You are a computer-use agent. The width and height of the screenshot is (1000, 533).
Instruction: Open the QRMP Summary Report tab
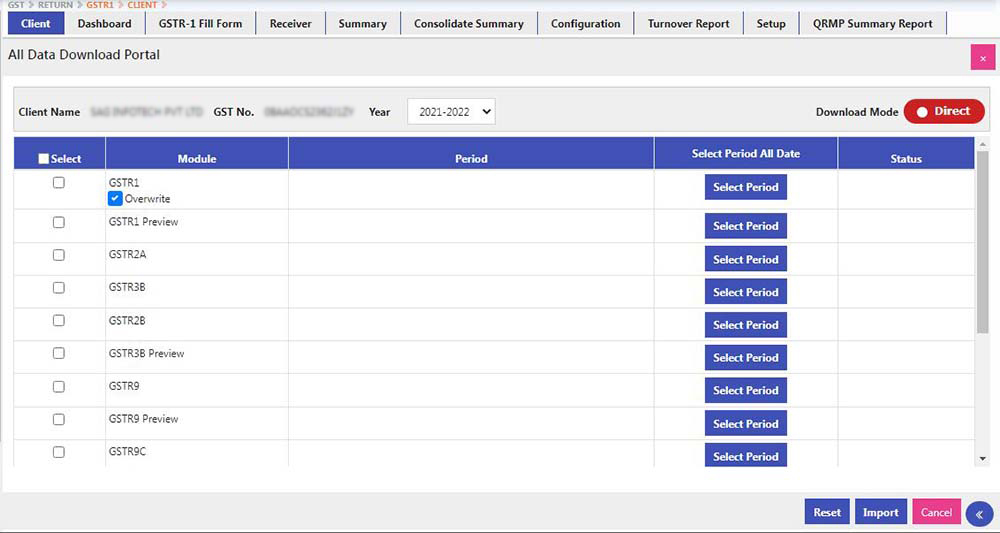coord(872,24)
